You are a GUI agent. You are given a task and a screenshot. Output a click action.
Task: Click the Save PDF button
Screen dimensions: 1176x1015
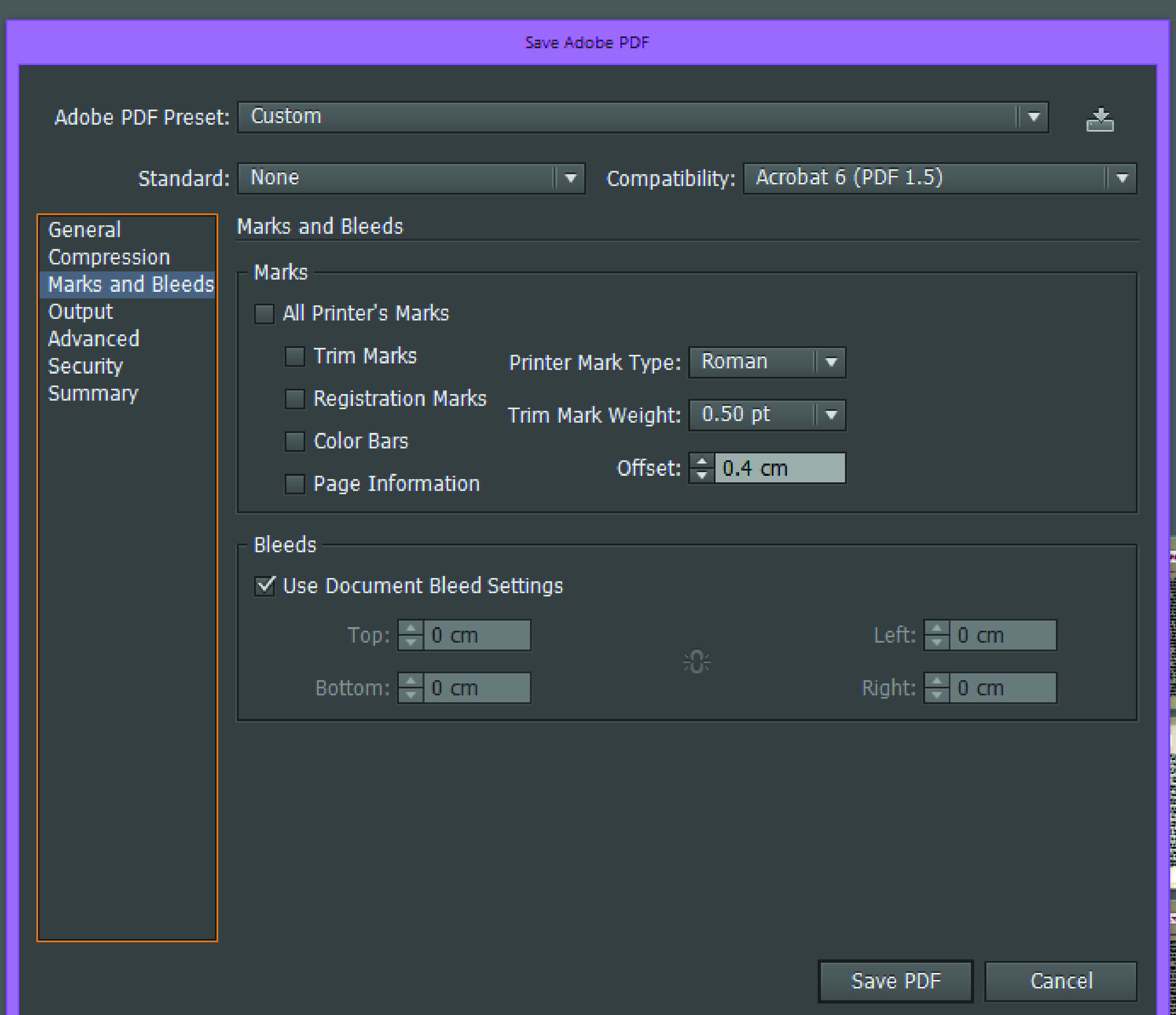coord(896,980)
